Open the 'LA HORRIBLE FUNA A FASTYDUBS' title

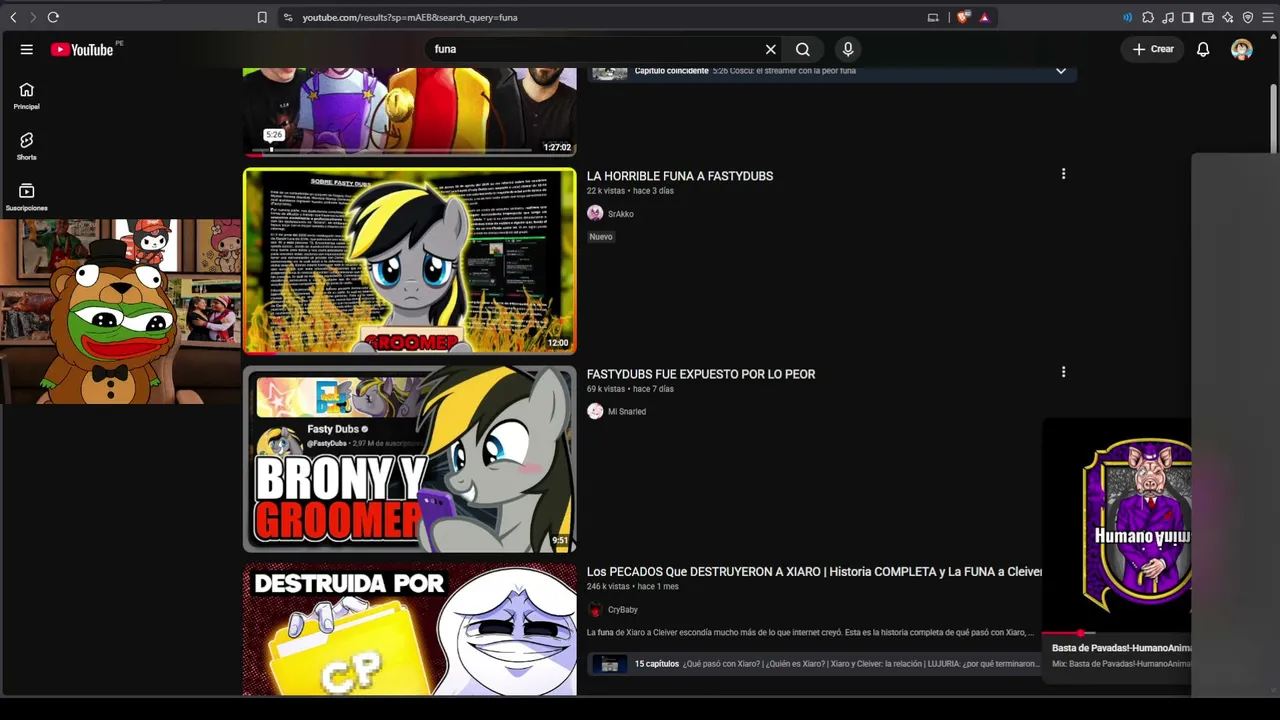(680, 176)
